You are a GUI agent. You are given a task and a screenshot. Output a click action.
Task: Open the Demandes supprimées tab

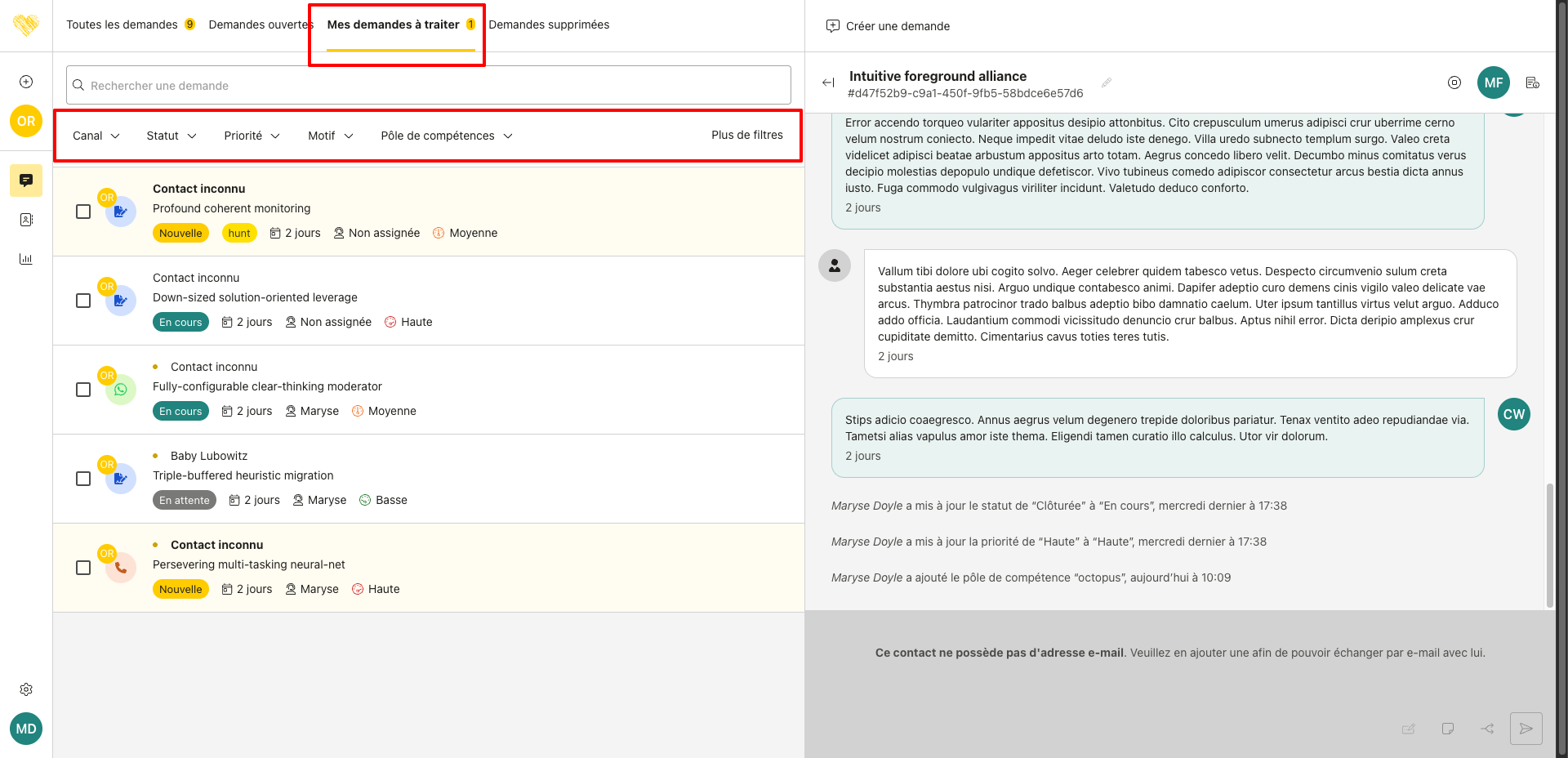point(549,25)
